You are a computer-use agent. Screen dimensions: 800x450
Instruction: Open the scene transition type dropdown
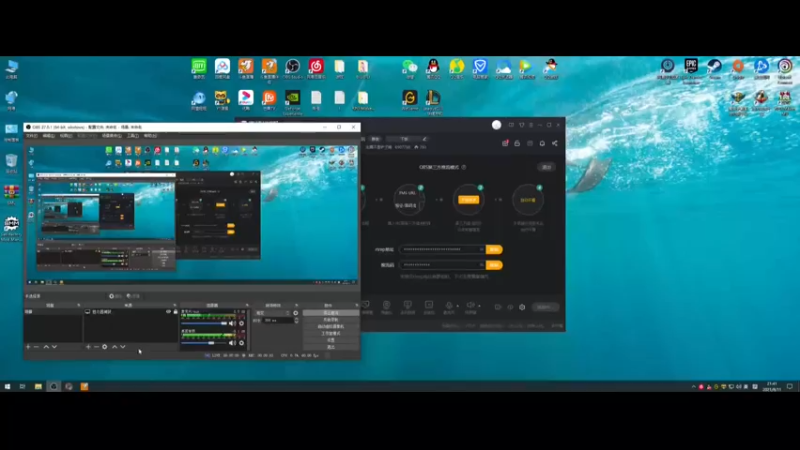(x=272, y=313)
